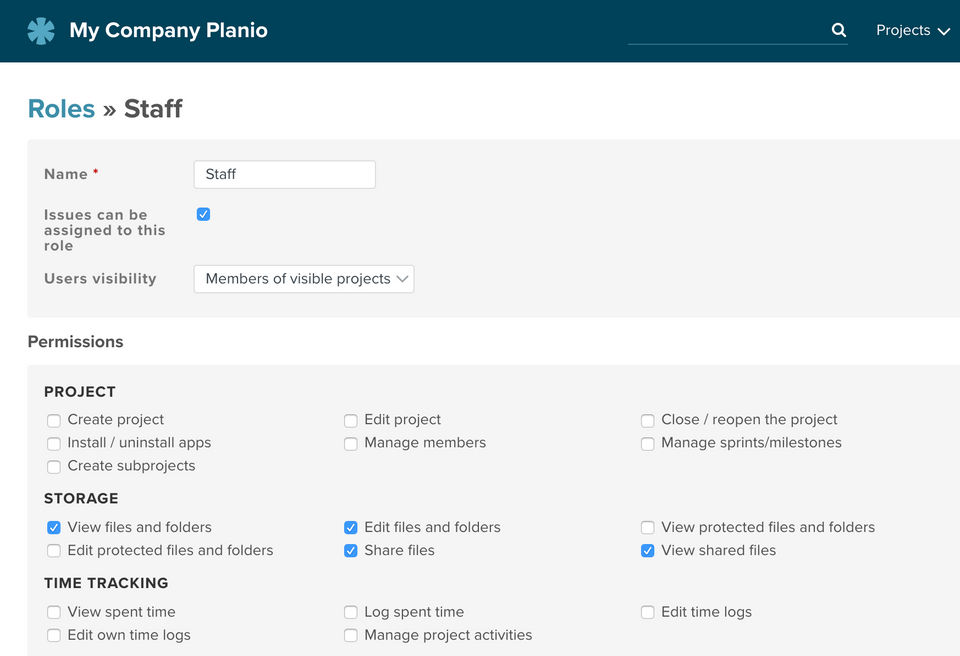Uncheck the View shared files checkbox
This screenshot has height=656, width=960.
648,551
